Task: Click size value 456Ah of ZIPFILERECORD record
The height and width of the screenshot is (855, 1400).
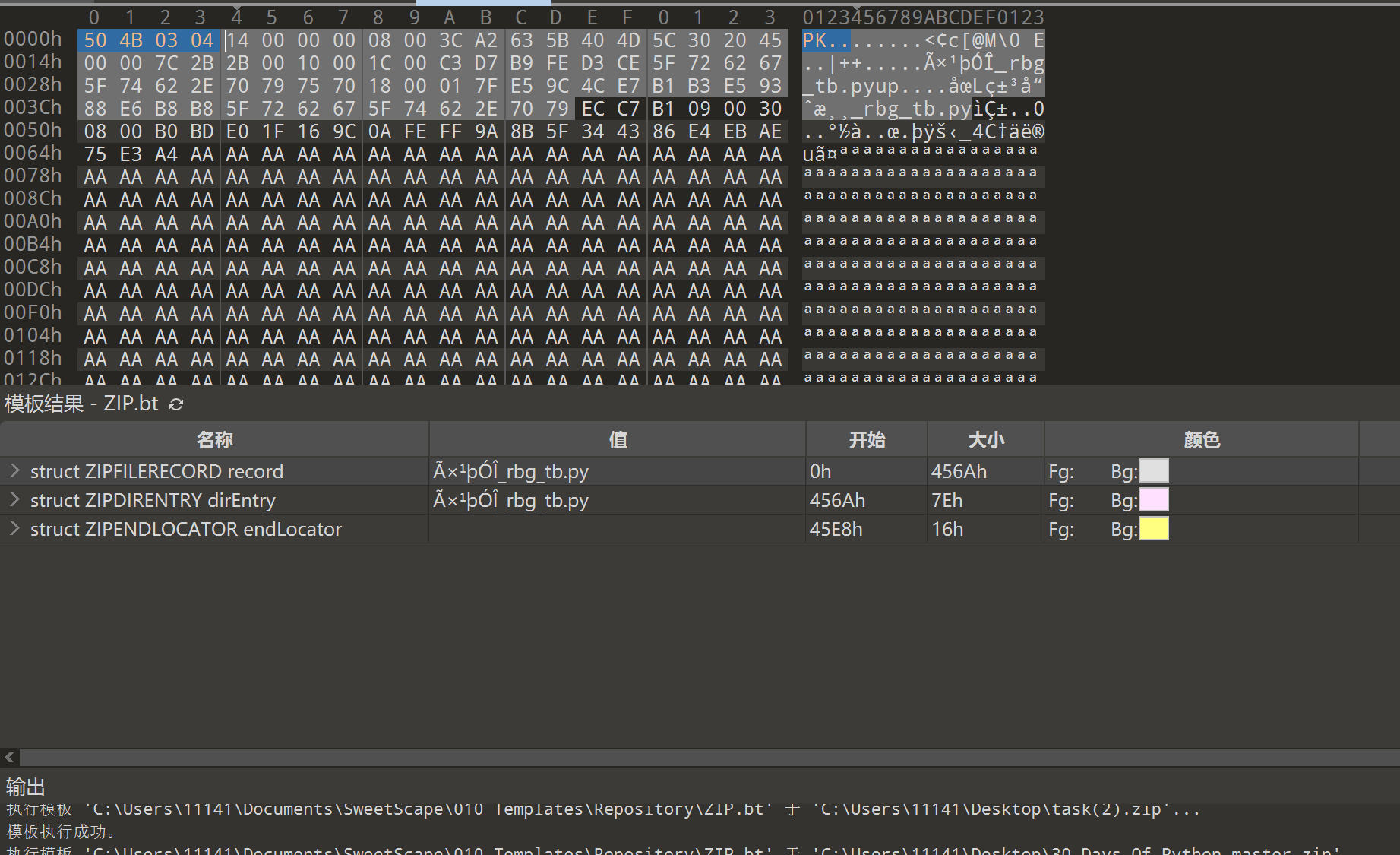Action: (x=959, y=471)
